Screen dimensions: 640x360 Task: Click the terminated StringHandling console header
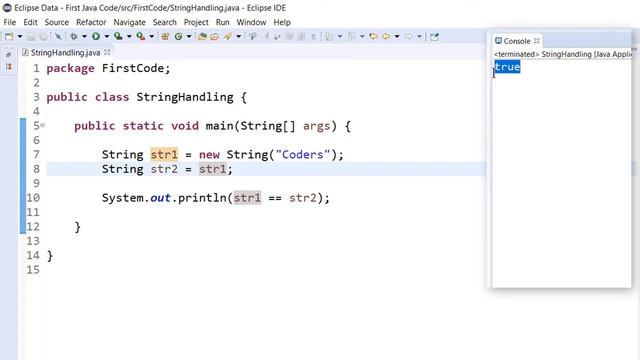562,54
